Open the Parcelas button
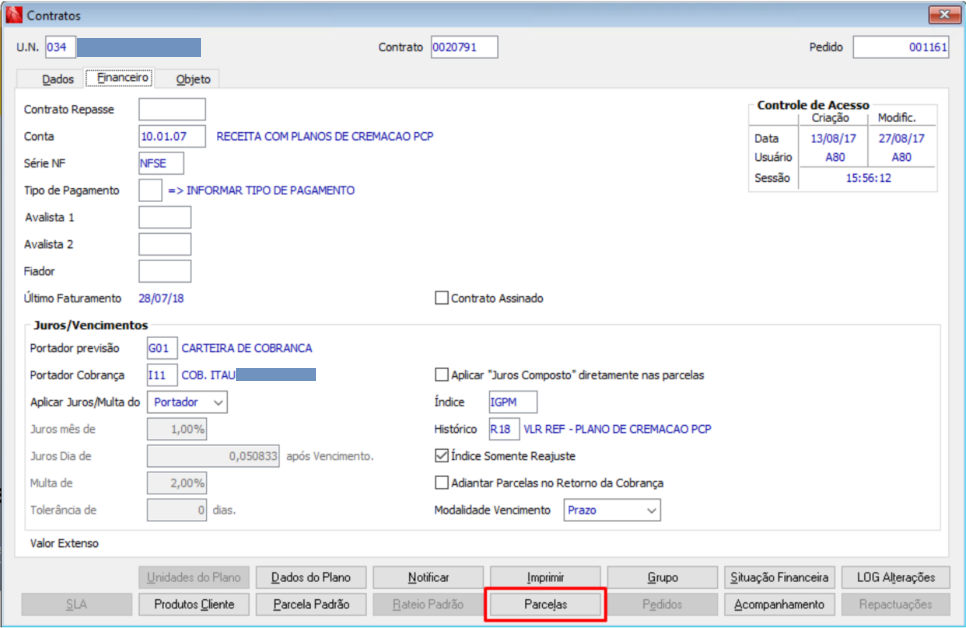Screen dimensions: 966x628 tap(545, 605)
